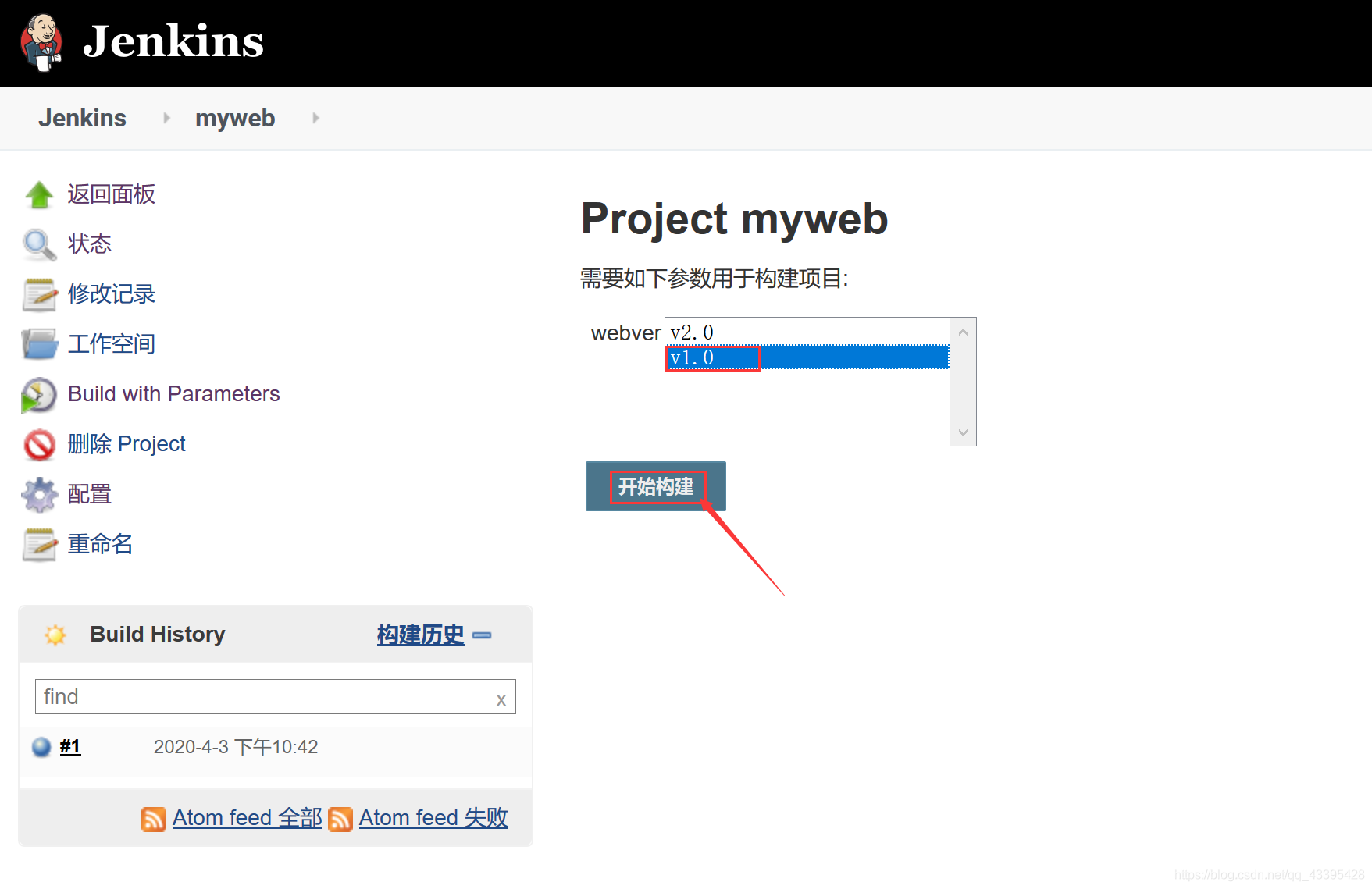Click the build timestamp 2020-4-3 下午10:42
1372x889 pixels.
(236, 747)
